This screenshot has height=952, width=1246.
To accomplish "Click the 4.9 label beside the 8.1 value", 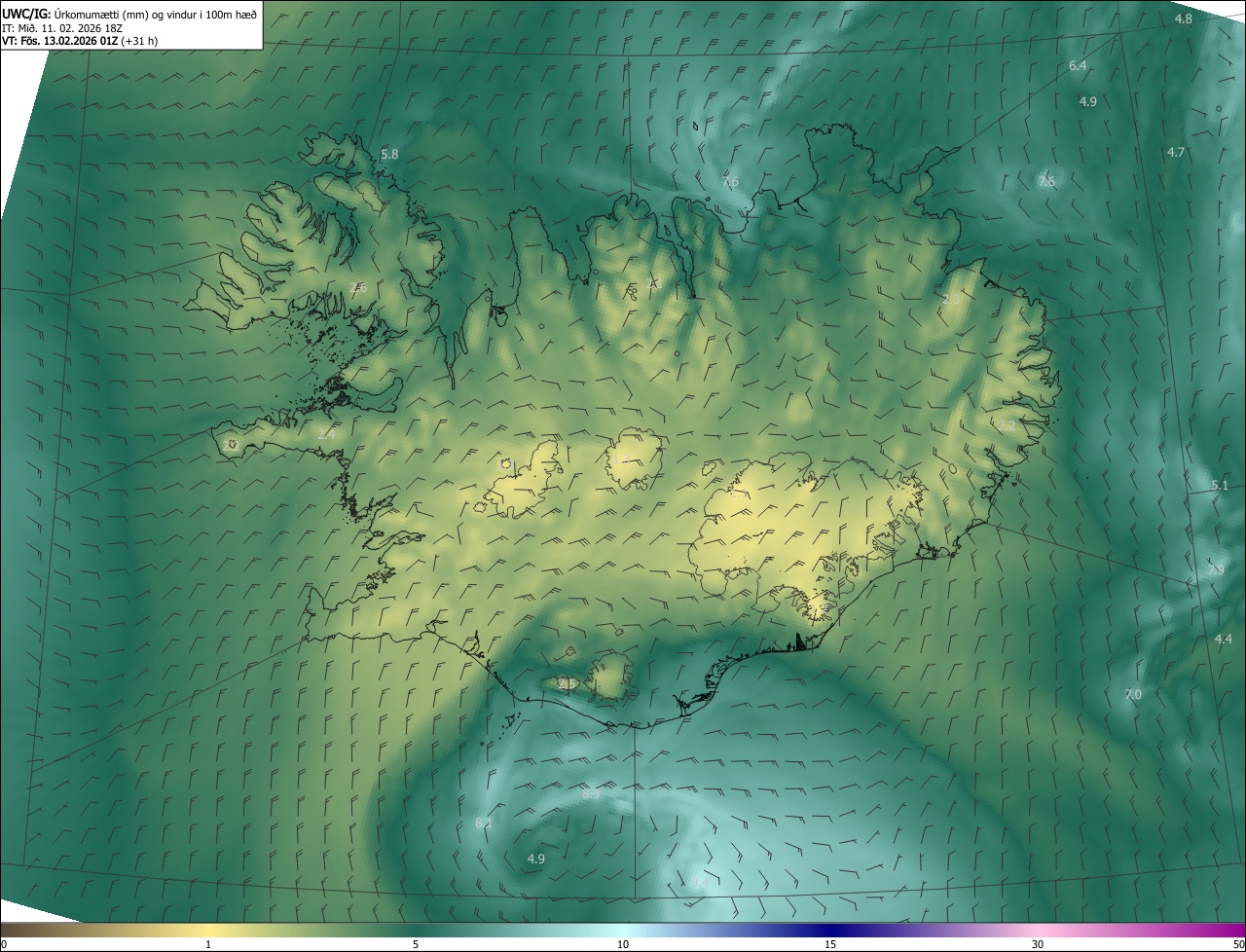I will tap(536, 859).
